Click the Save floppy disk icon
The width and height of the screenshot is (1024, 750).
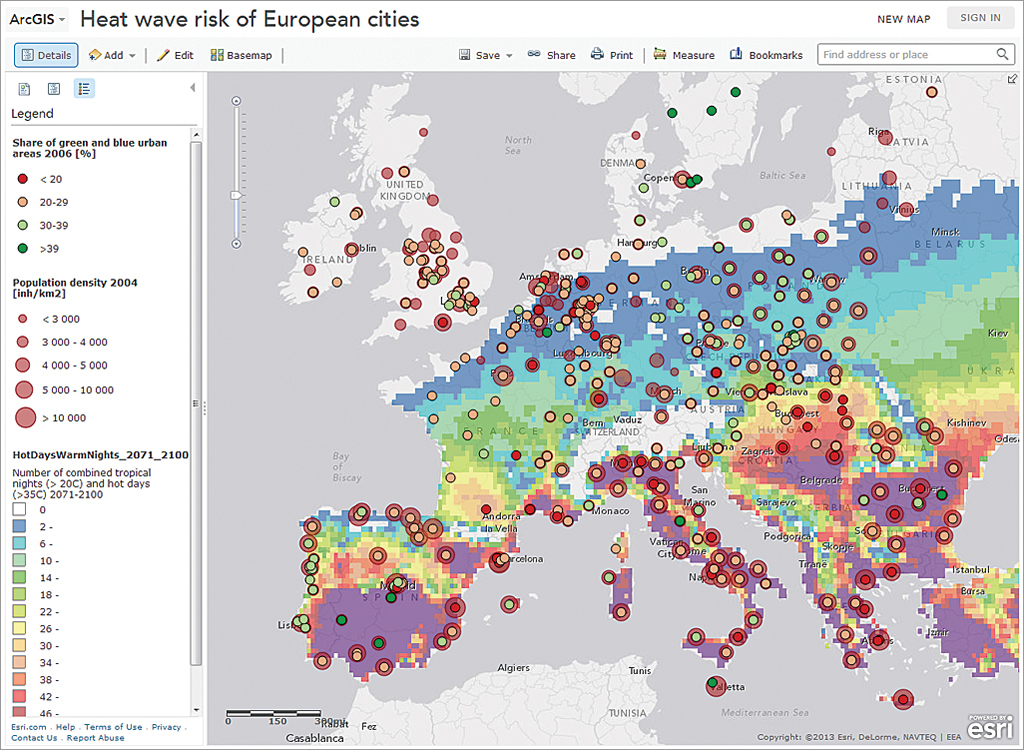(464, 55)
